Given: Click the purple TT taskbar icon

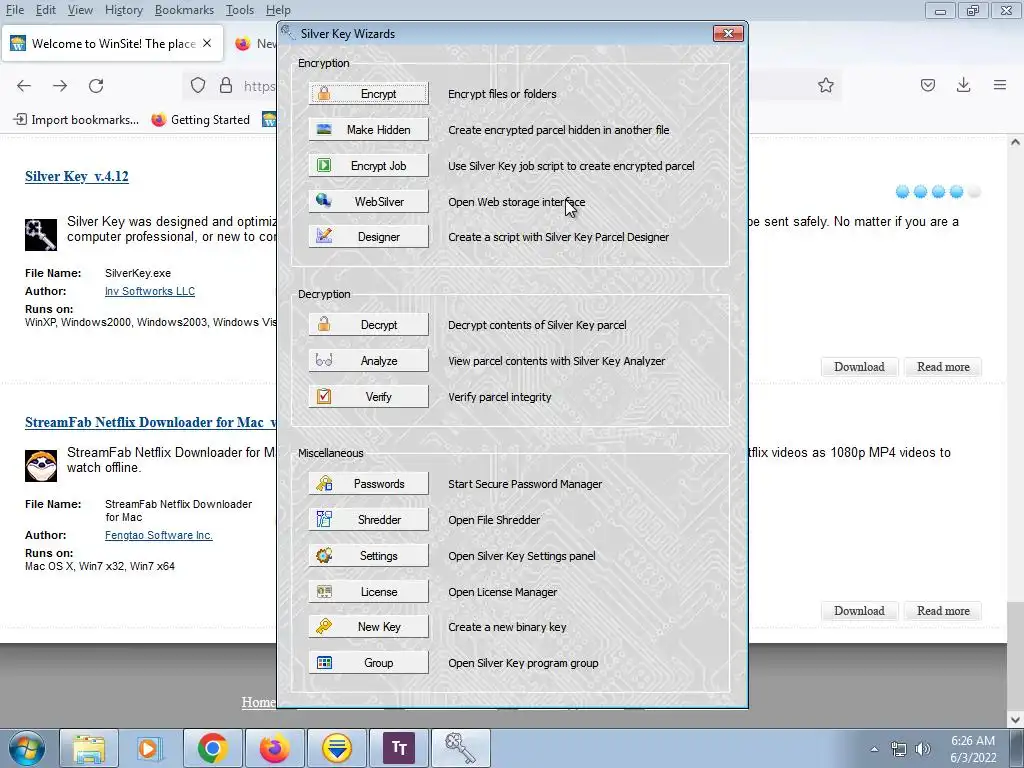Looking at the screenshot, I should point(399,748).
